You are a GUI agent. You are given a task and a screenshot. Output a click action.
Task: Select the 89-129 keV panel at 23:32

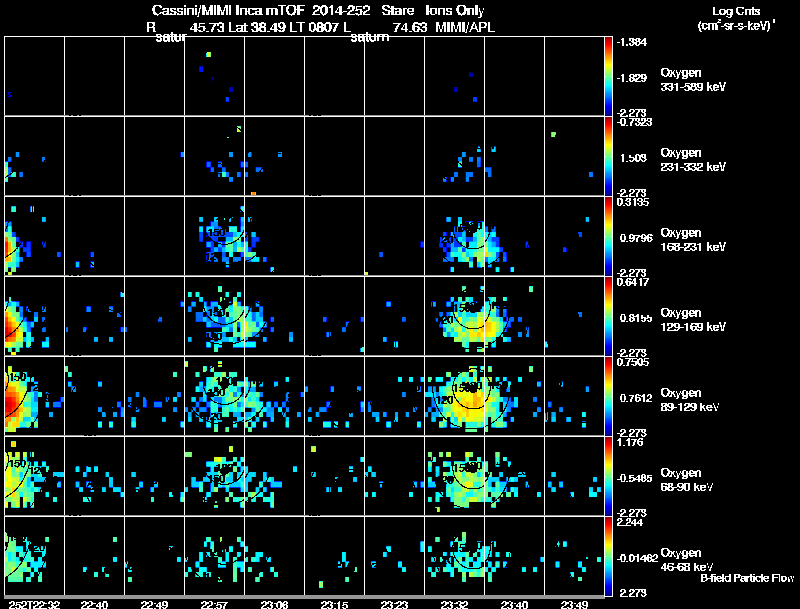455,396
